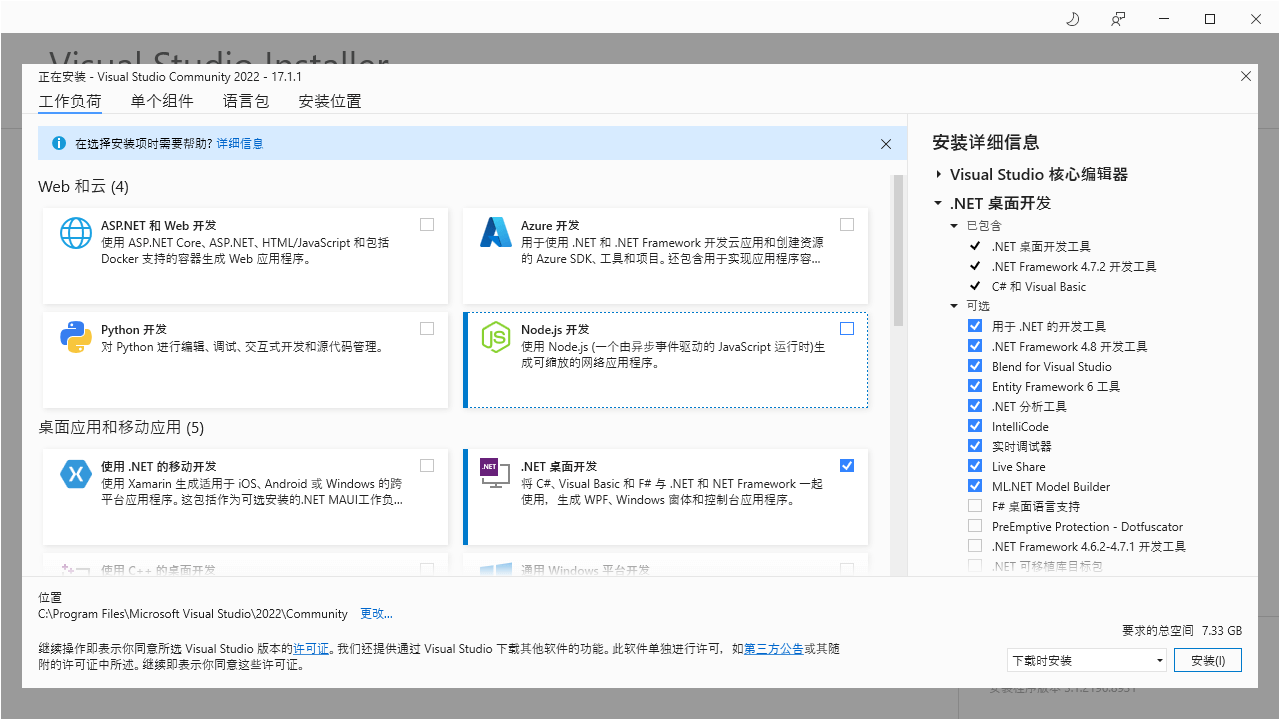Screen dimensions: 1280x720
Task: Enable PreEmptive Protection - Dotfuscator
Action: 975,526
